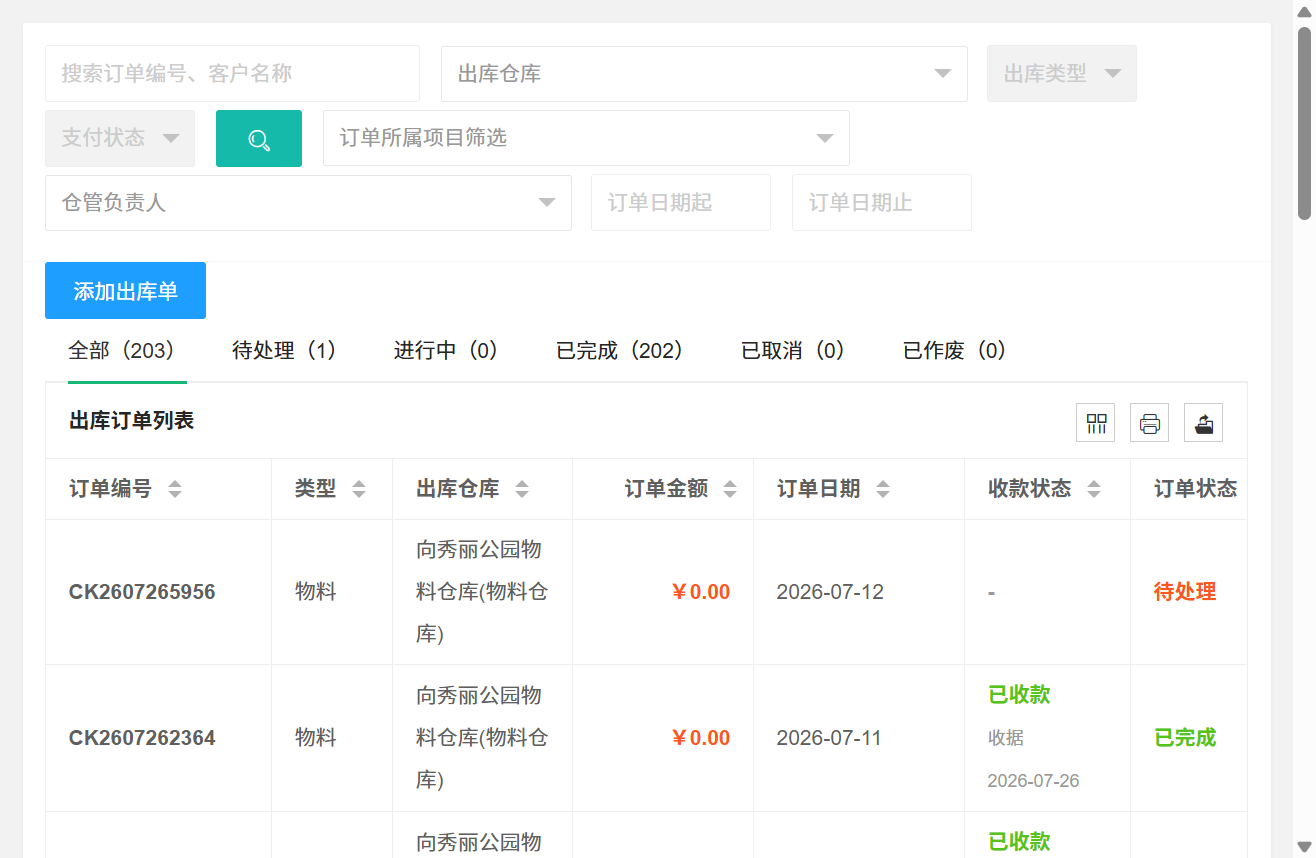Sort by 类型 column arrows
The width and height of the screenshot is (1316, 858).
(359, 489)
